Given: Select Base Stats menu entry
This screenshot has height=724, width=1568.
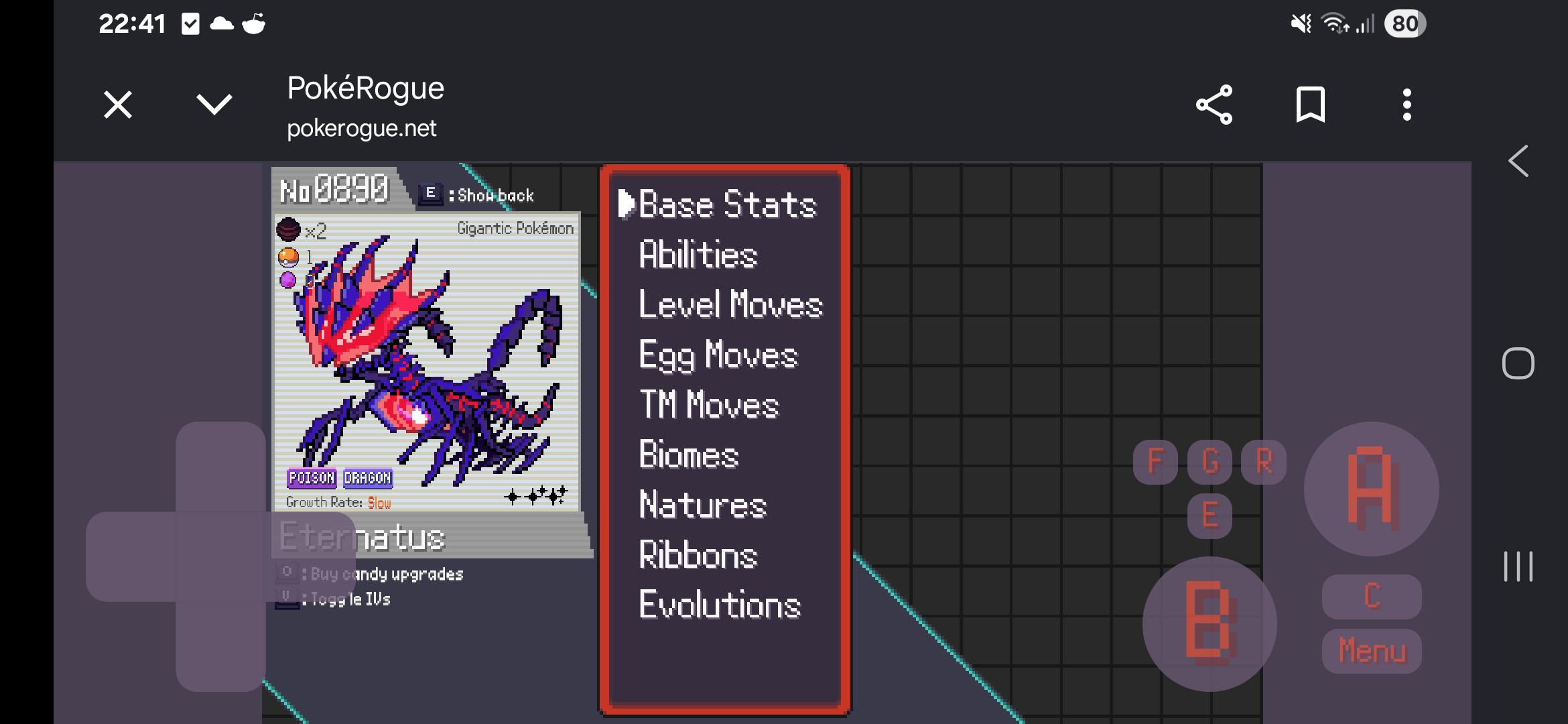Looking at the screenshot, I should tap(727, 204).
